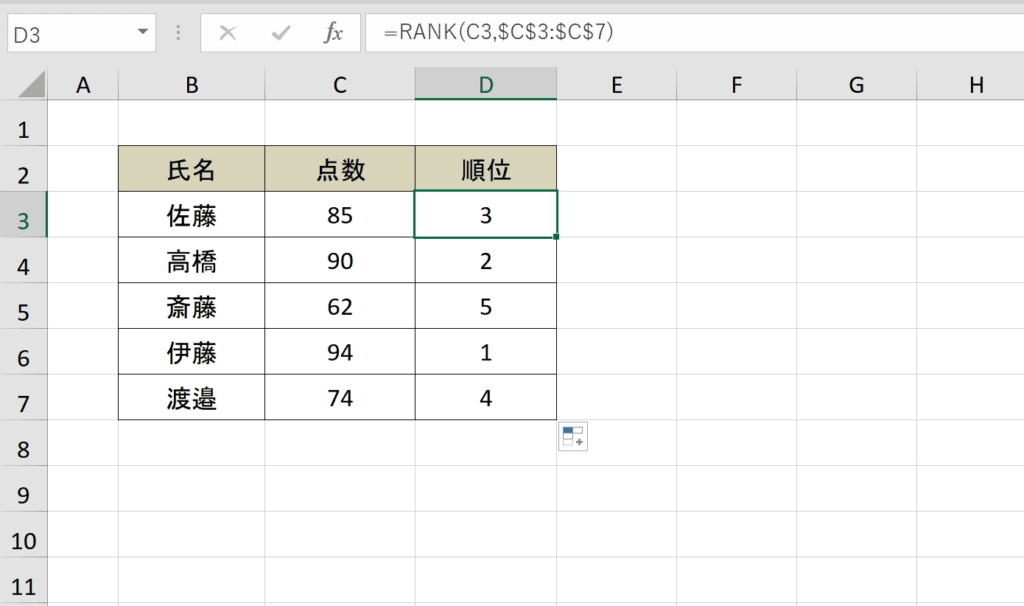Viewport: 1024px width, 606px height.
Task: Select column H header
Action: [976, 86]
